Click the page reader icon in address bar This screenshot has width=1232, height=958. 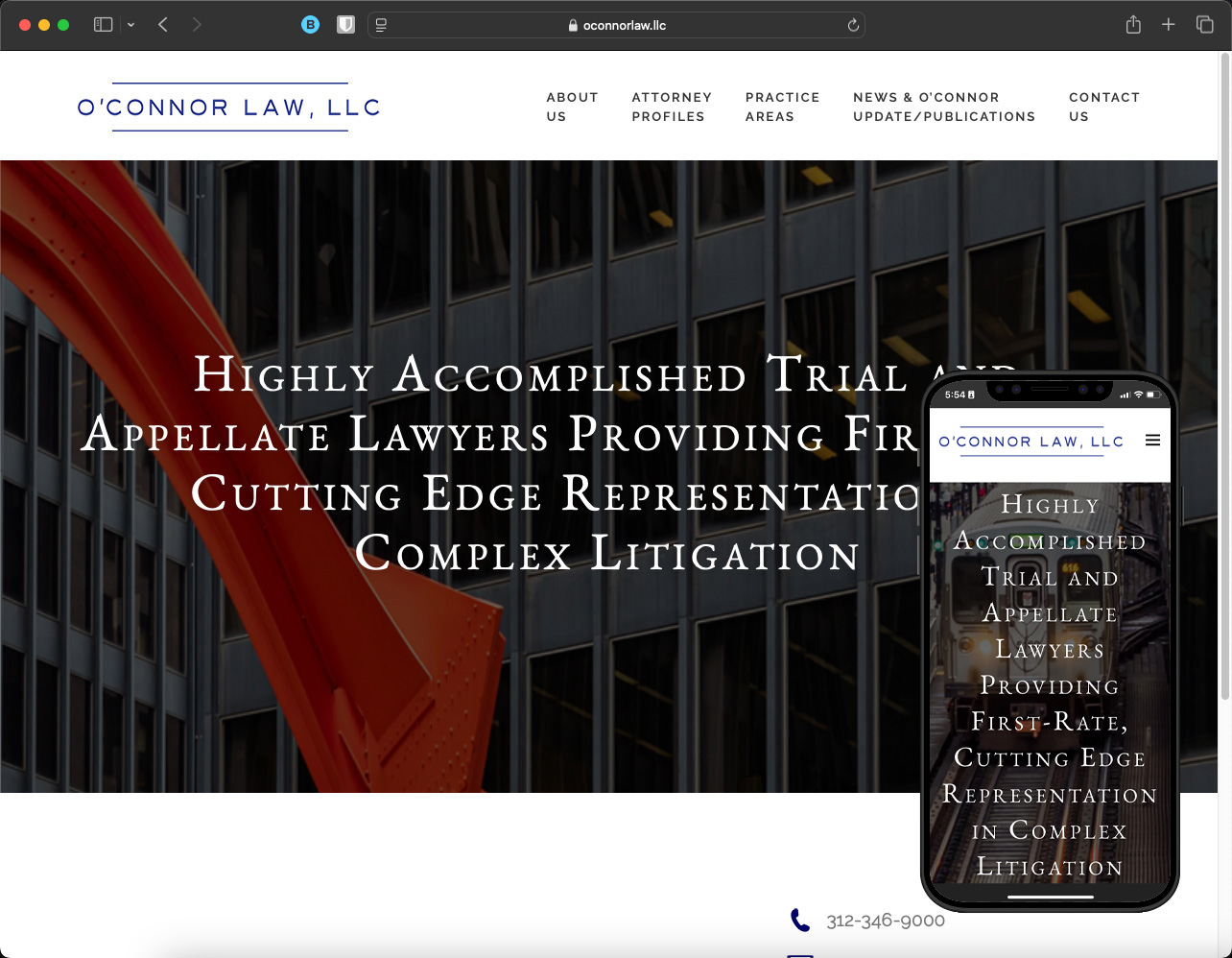[x=382, y=25]
